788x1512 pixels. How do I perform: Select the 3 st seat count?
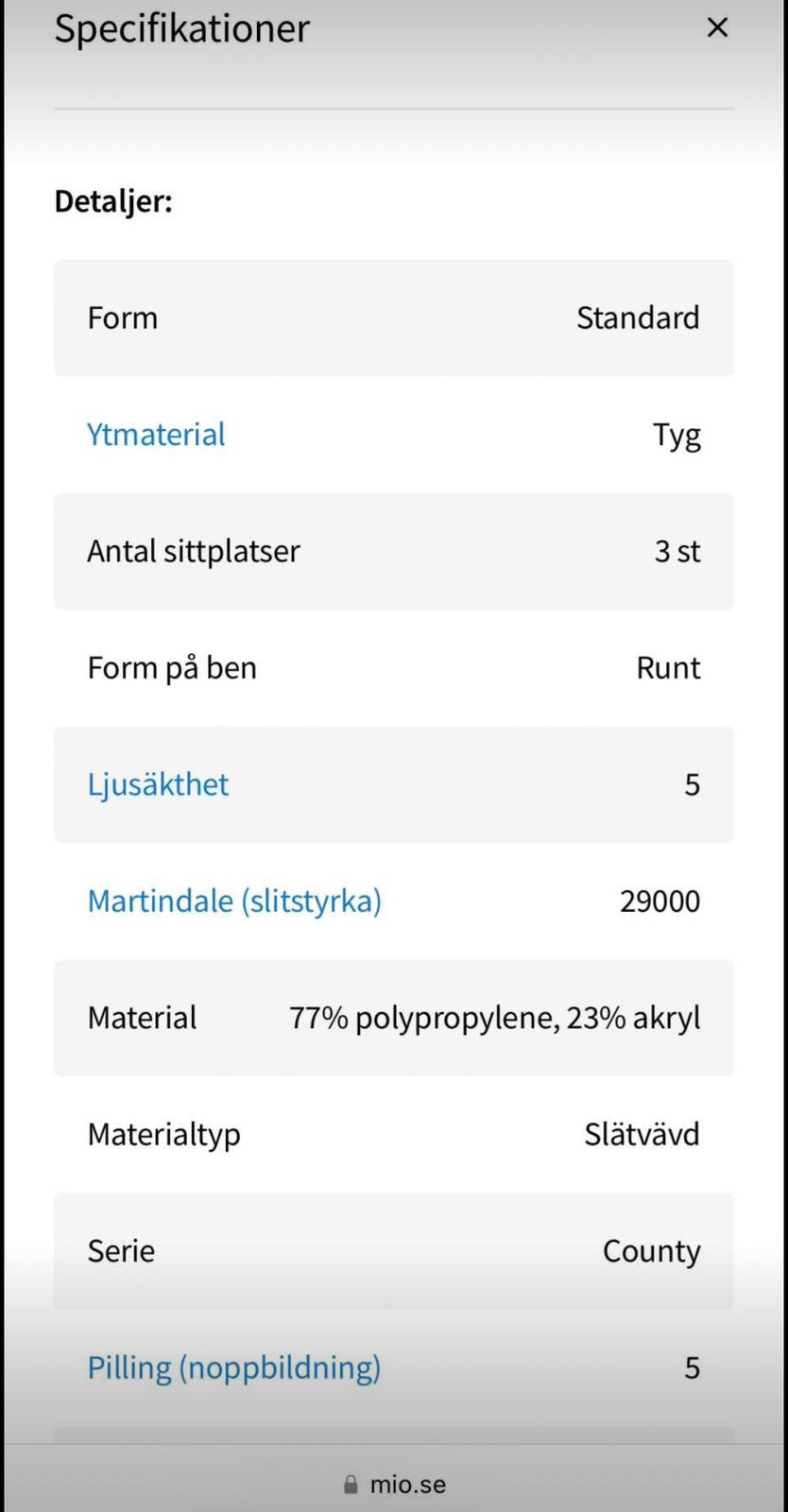(x=677, y=552)
